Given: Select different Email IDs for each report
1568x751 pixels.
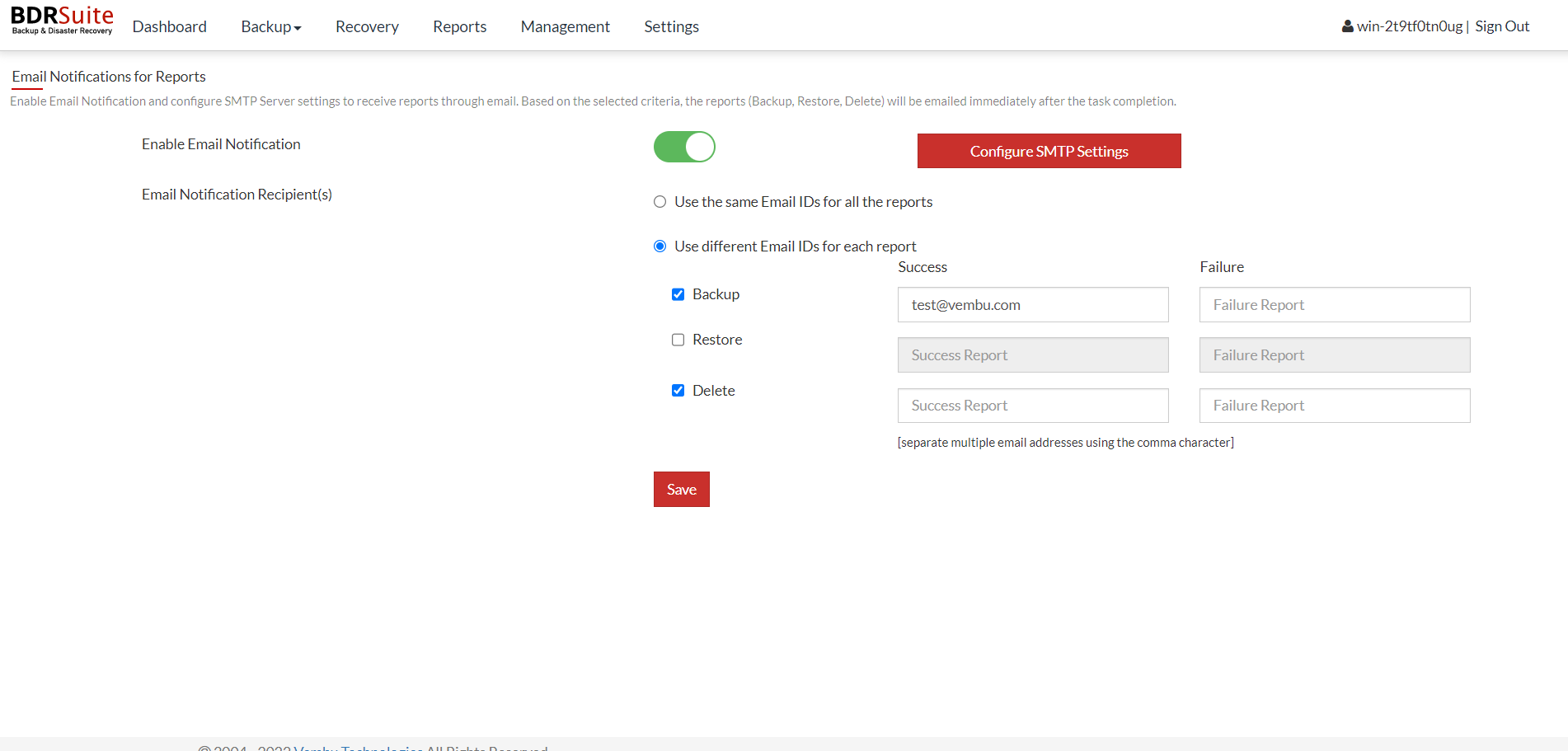Looking at the screenshot, I should [660, 246].
